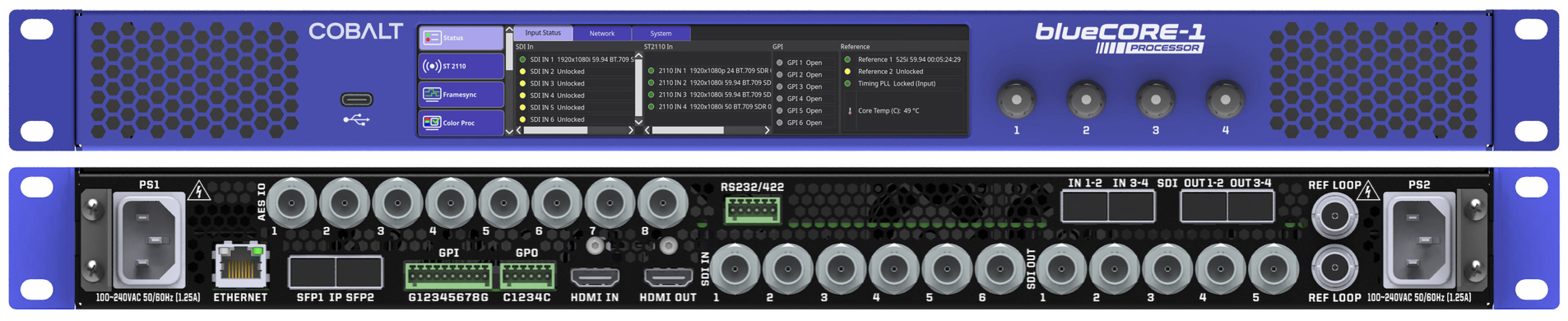Click AES IO BNC connector 8

pos(663,202)
